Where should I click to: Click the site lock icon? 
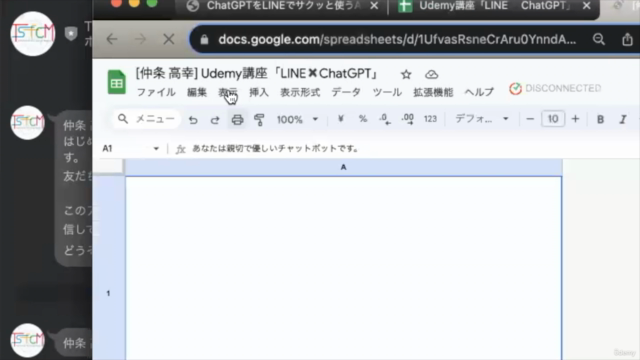204,40
